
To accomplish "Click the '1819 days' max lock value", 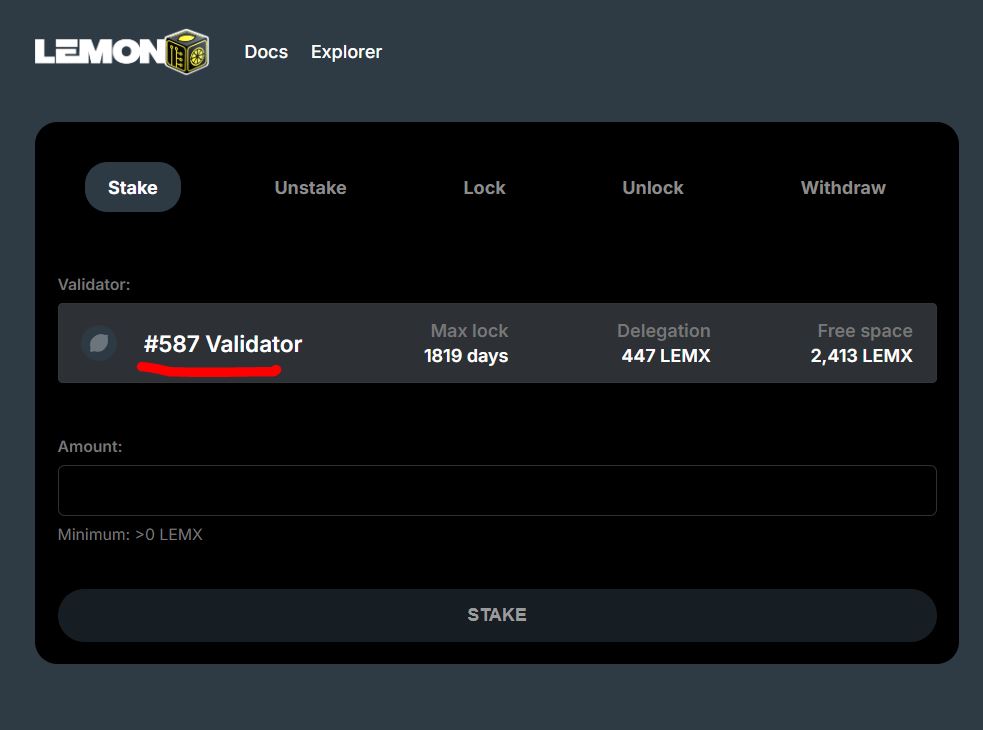I will [466, 356].
